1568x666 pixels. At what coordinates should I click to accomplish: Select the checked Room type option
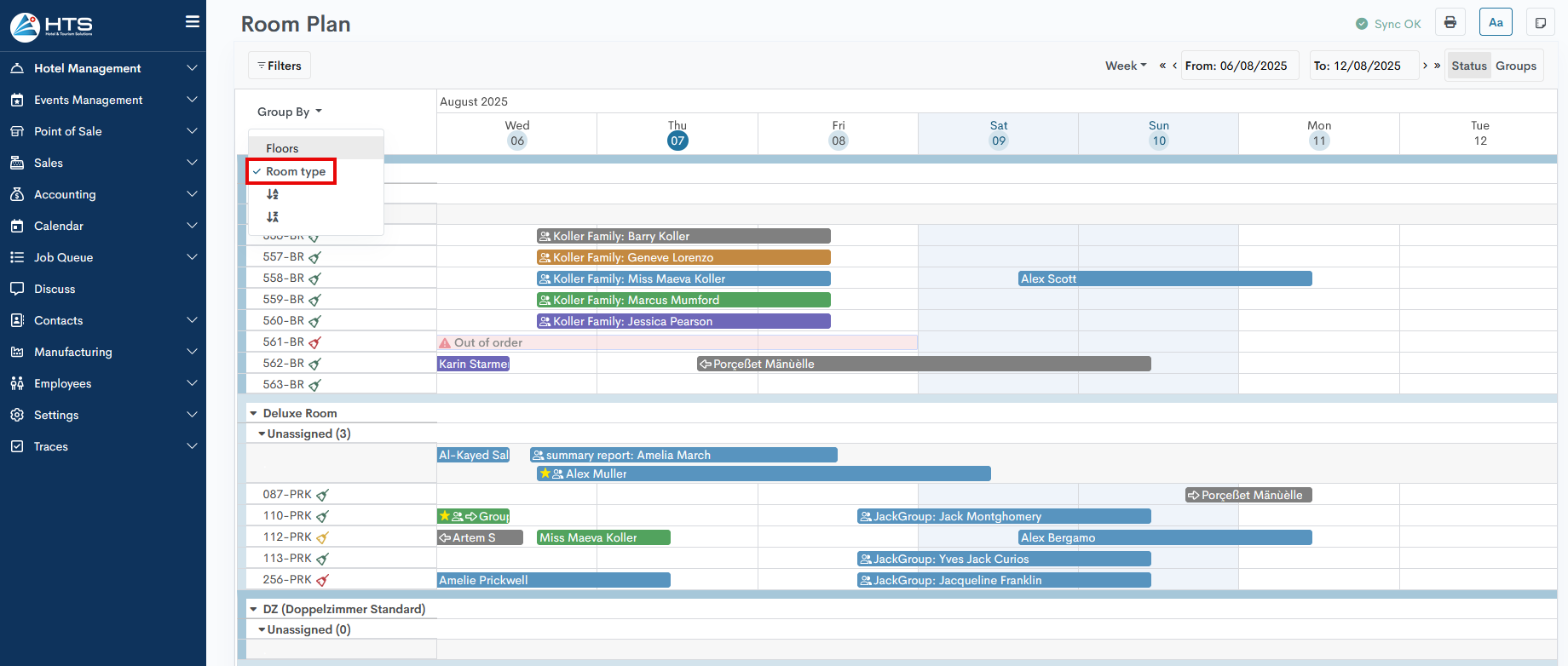295,171
